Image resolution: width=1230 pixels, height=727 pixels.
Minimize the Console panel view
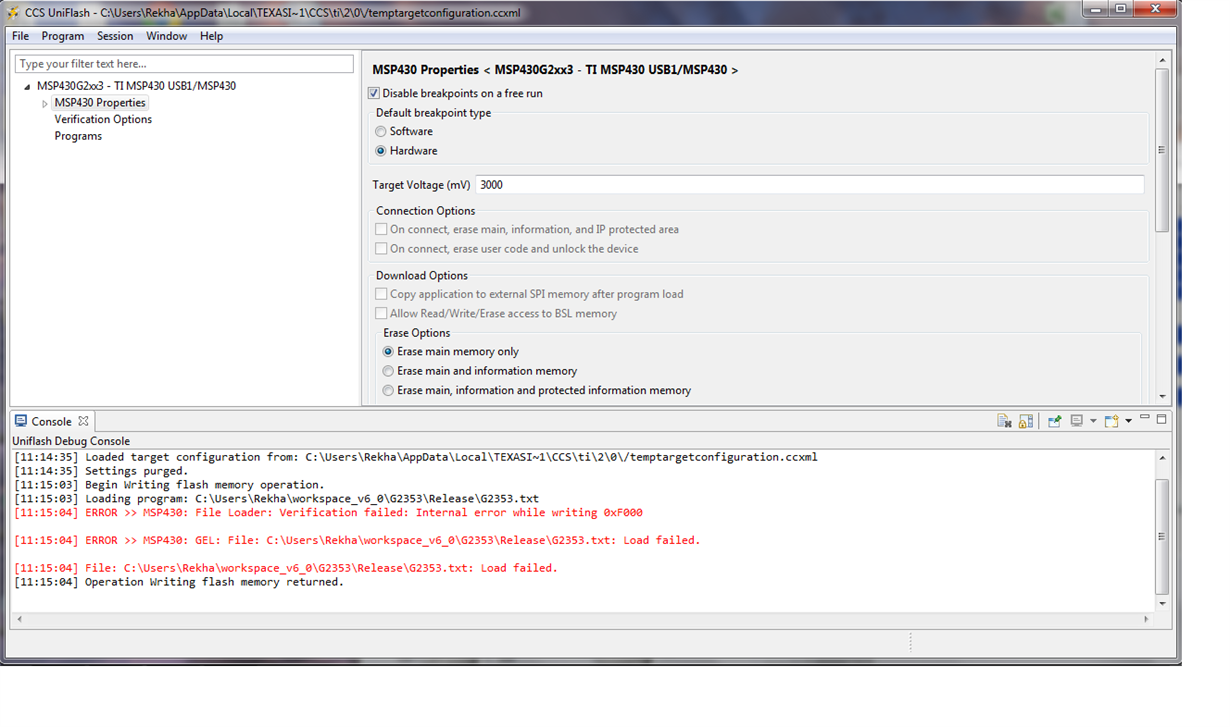pyautogui.click(x=1146, y=419)
